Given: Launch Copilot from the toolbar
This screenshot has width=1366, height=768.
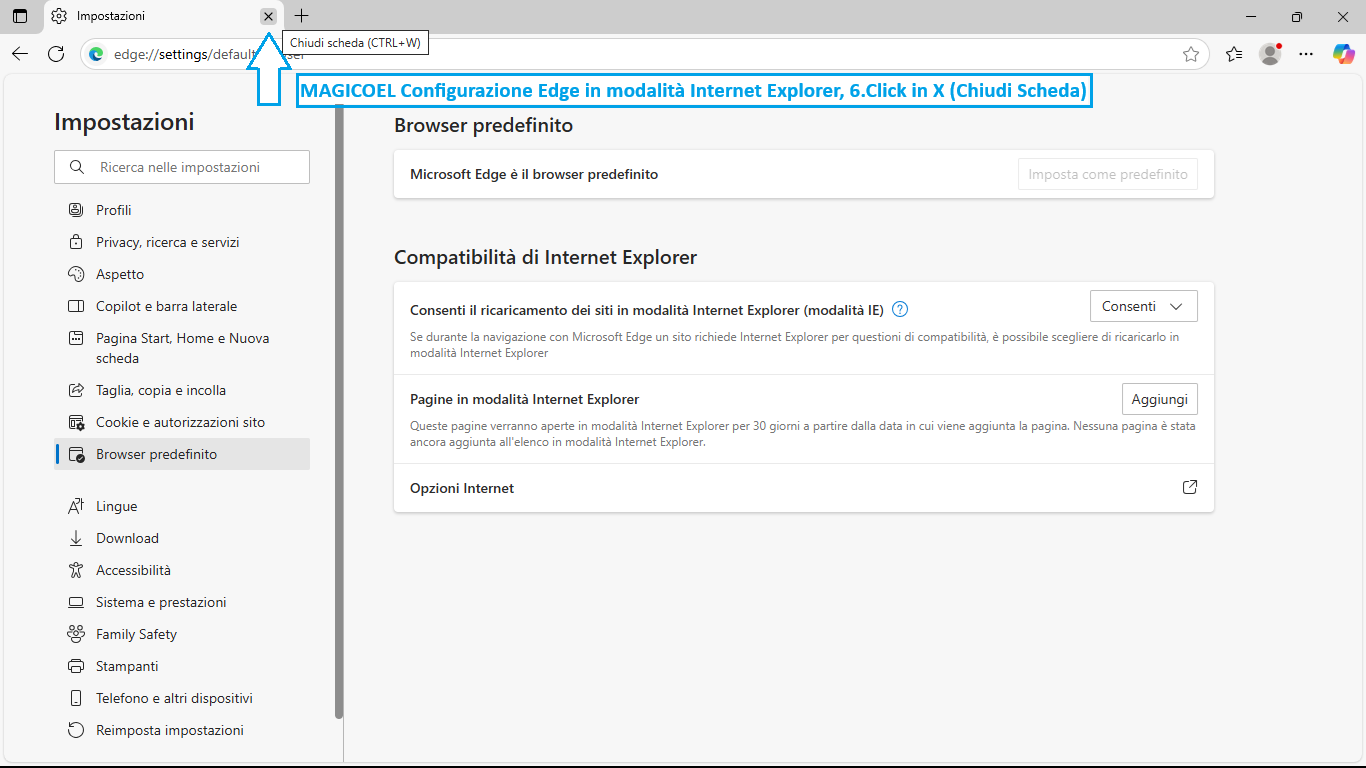Looking at the screenshot, I should [x=1343, y=54].
